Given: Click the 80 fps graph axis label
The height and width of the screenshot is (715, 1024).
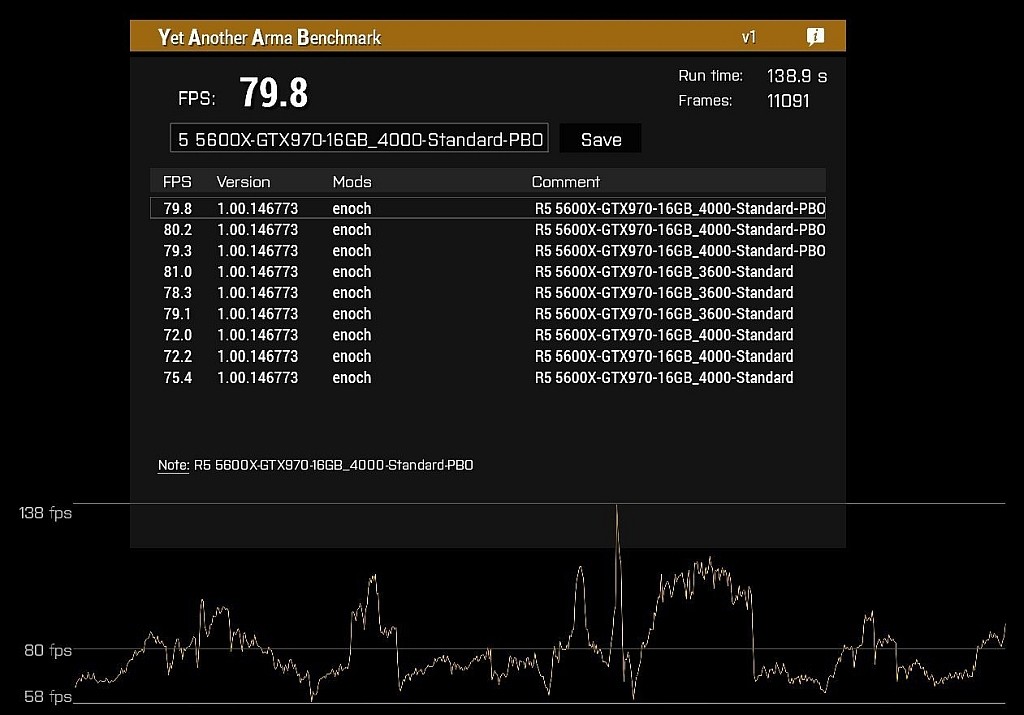Looking at the screenshot, I should [x=48, y=650].
